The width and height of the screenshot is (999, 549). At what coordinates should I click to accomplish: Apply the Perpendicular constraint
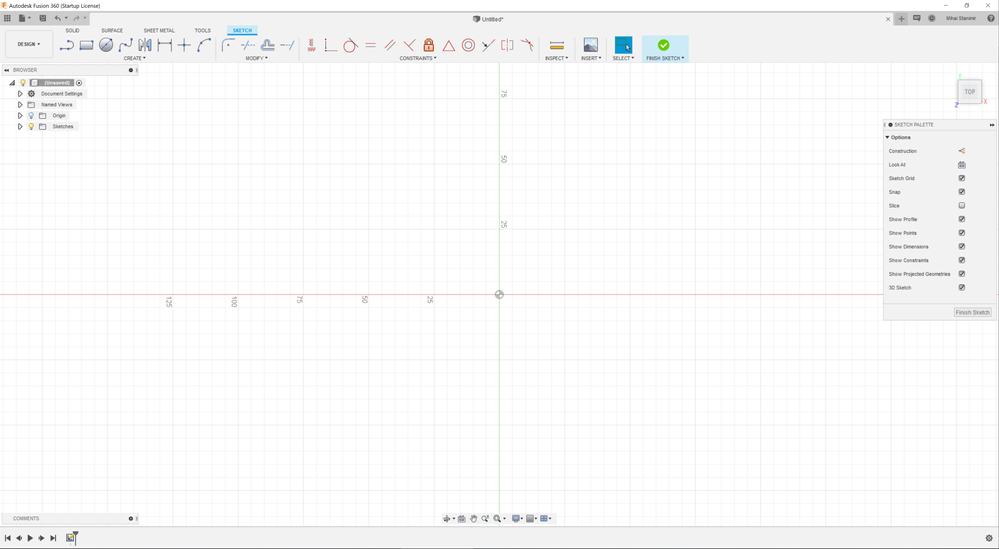tap(409, 45)
